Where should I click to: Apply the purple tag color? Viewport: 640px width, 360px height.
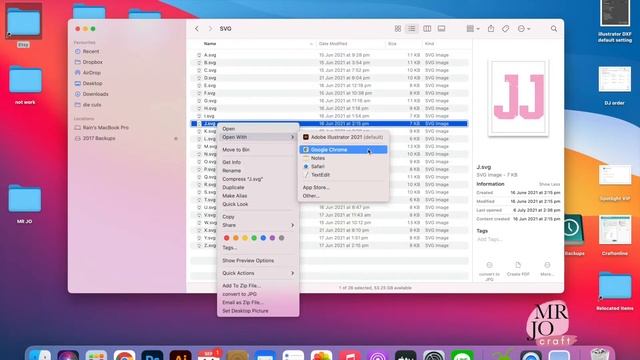click(272, 238)
